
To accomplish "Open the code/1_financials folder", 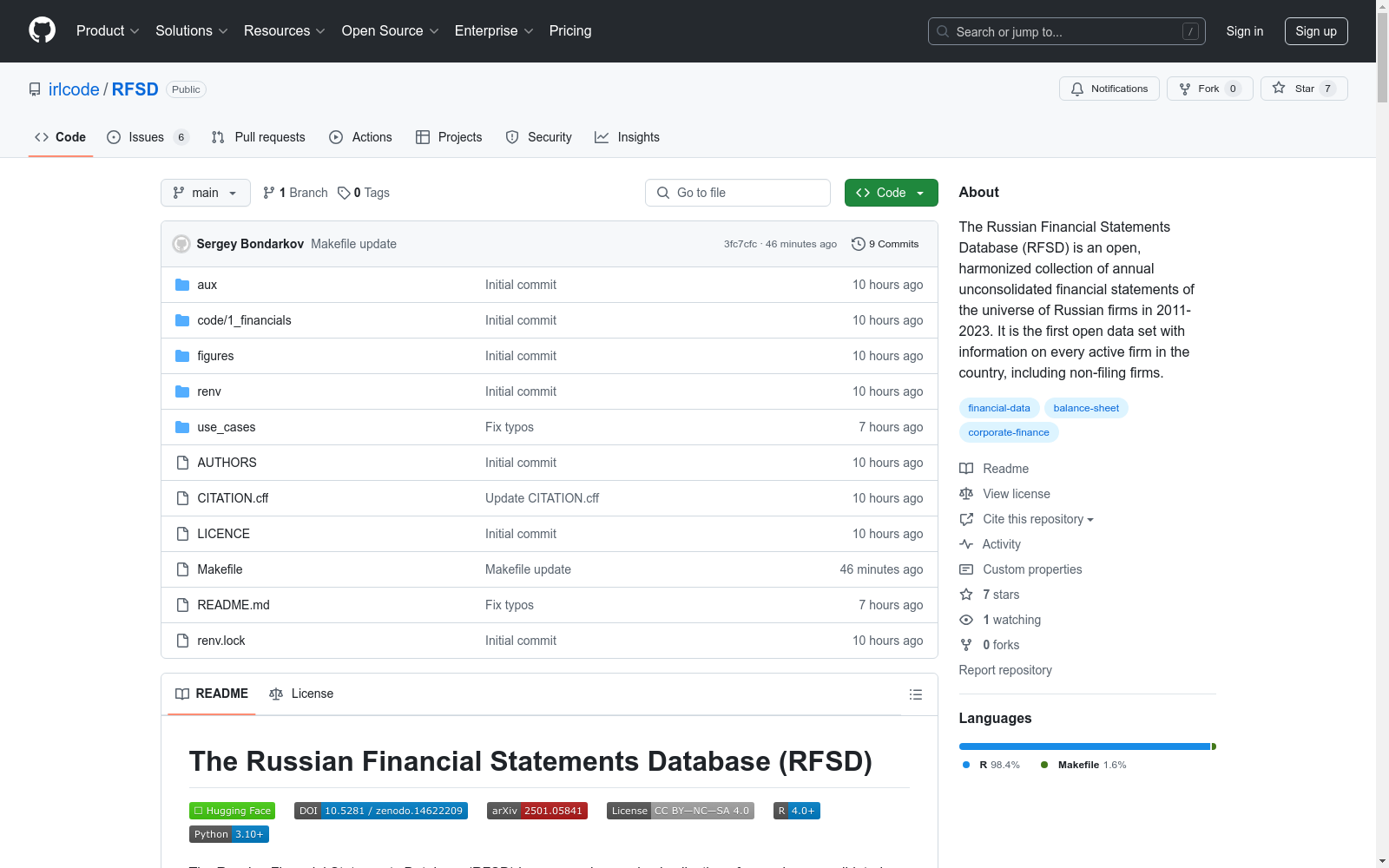I will (244, 320).
